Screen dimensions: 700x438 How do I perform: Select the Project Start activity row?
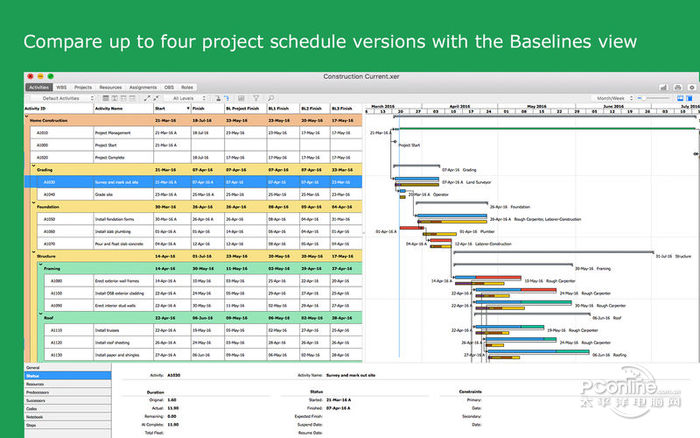pos(196,145)
